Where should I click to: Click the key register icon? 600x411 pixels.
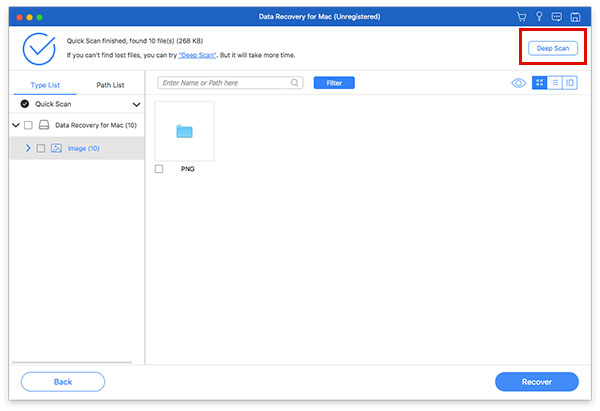539,16
